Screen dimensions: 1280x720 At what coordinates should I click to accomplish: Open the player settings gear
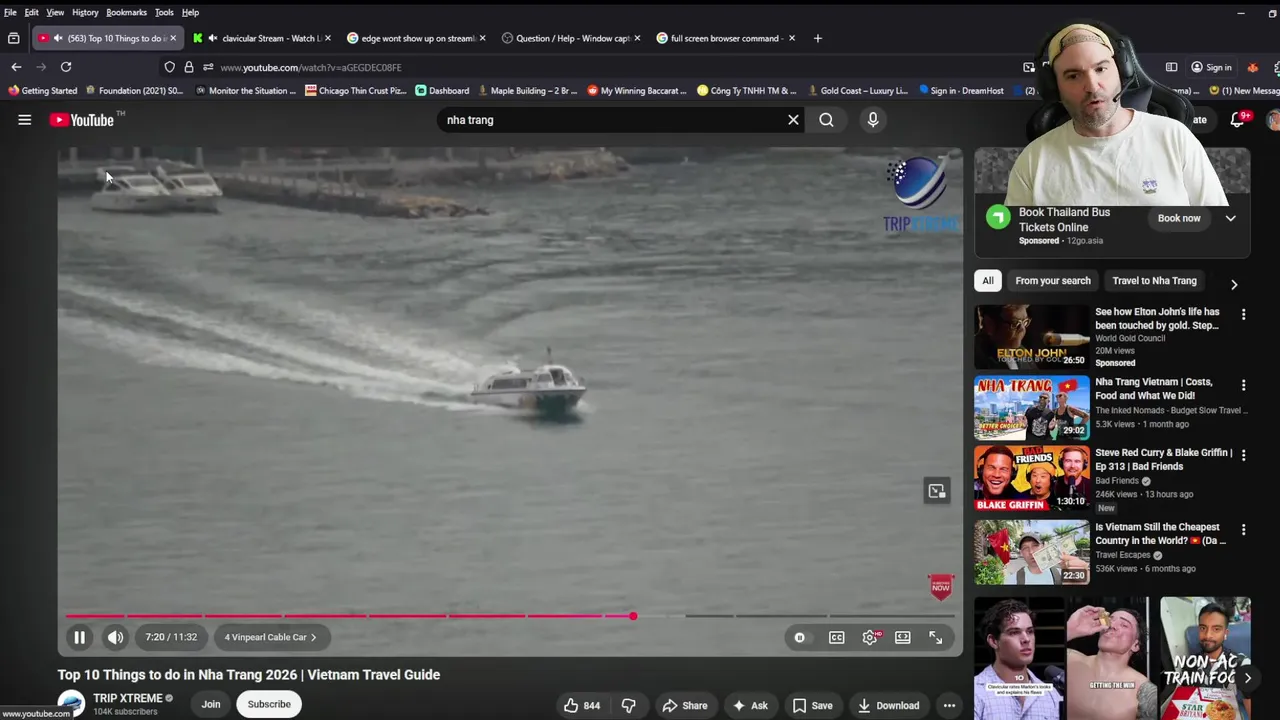coord(870,637)
